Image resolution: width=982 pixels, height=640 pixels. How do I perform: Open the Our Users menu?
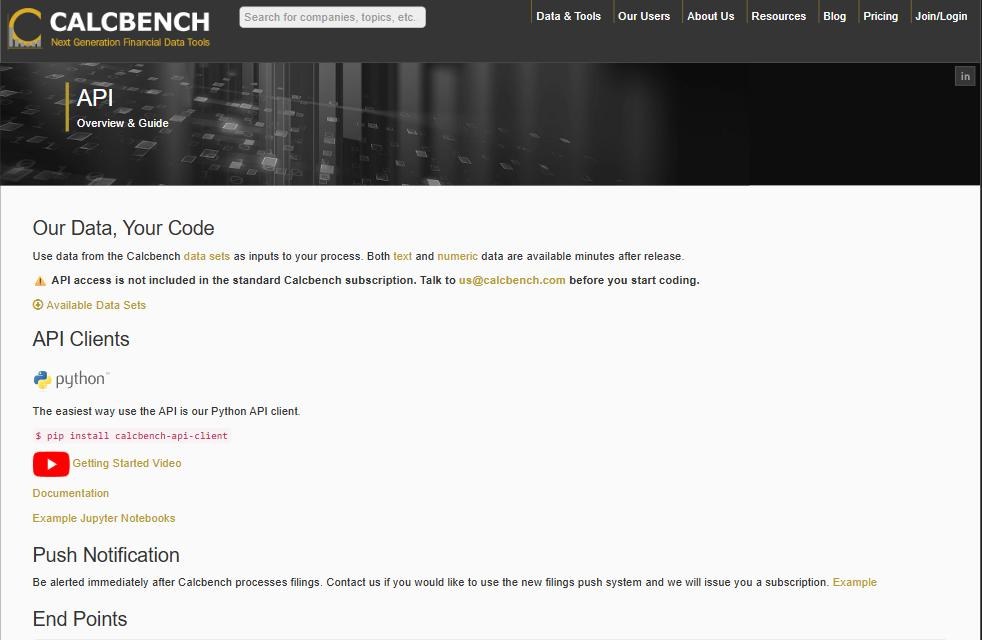point(644,16)
